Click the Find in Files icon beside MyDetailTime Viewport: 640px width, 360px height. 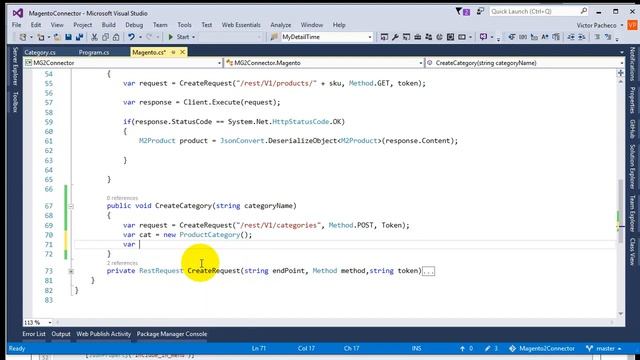click(274, 37)
